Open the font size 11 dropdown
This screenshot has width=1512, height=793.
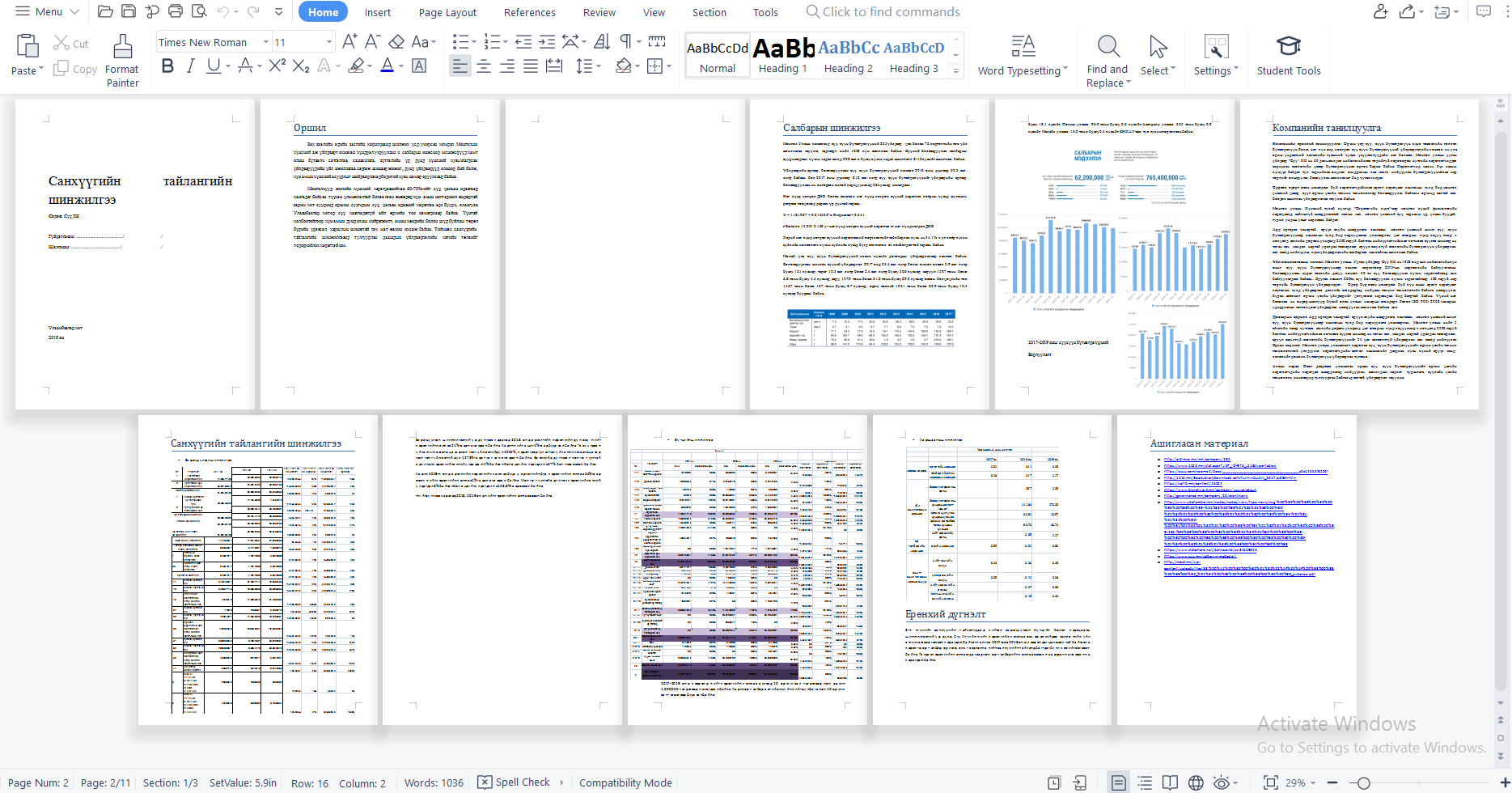[328, 42]
